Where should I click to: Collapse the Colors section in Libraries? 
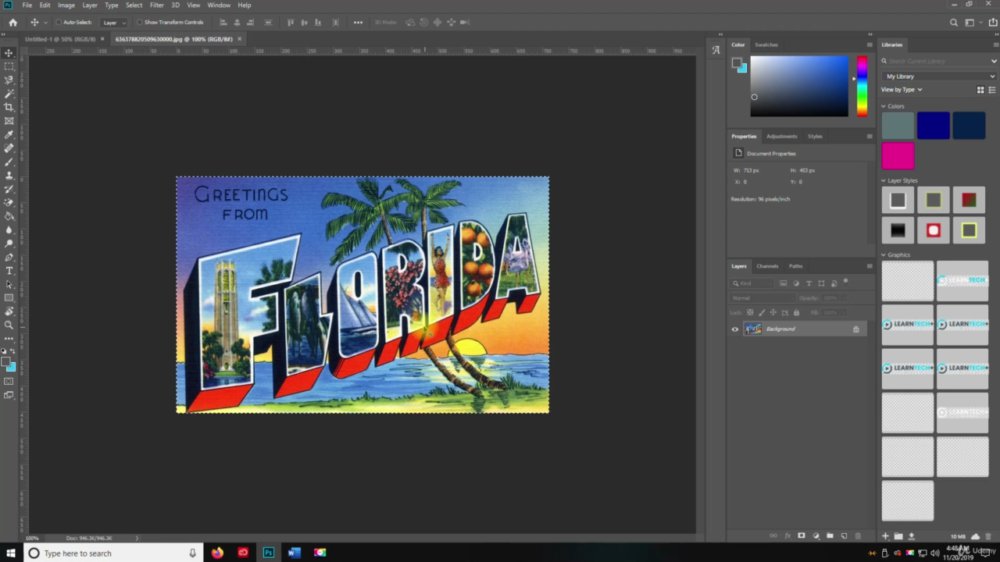pos(884,107)
